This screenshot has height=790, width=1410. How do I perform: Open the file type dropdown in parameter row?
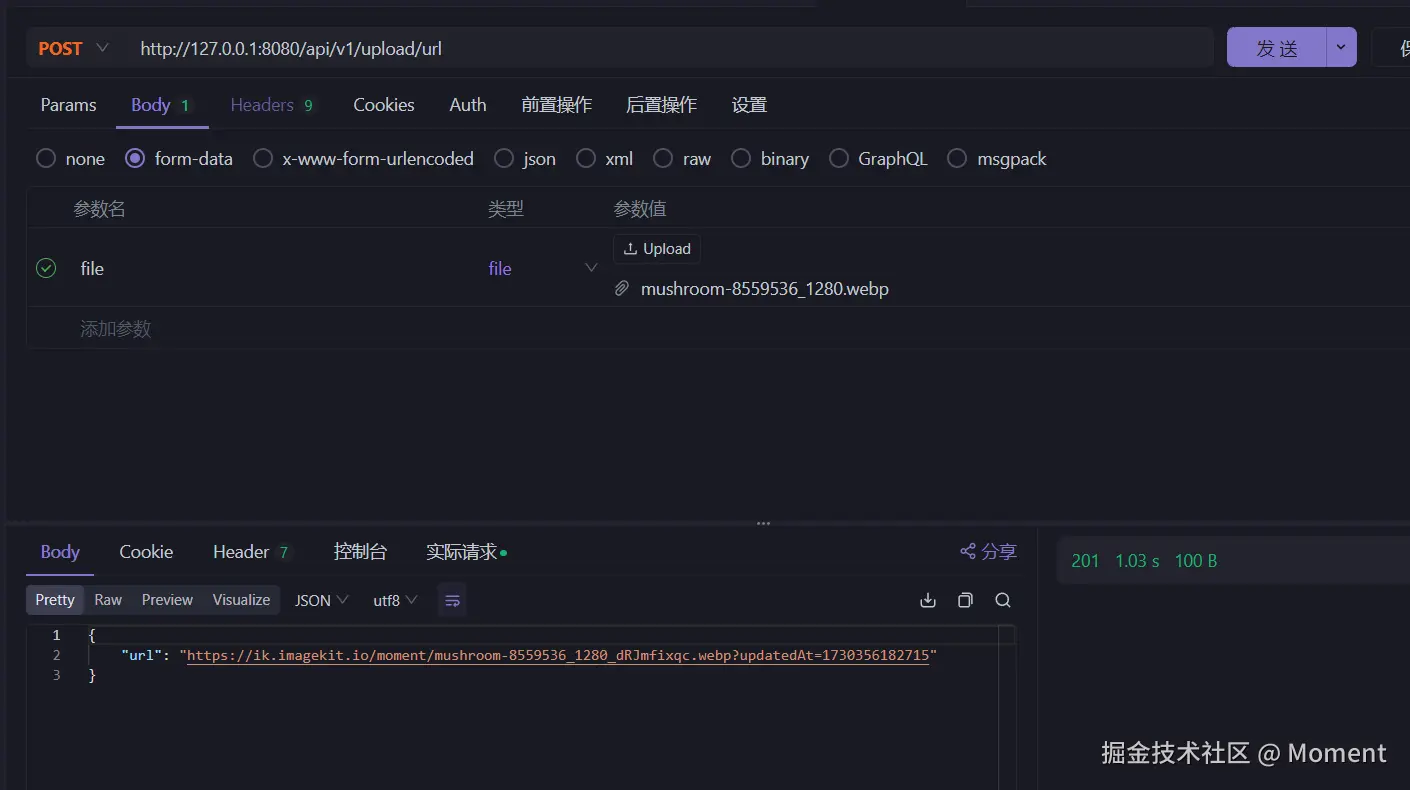pos(591,268)
